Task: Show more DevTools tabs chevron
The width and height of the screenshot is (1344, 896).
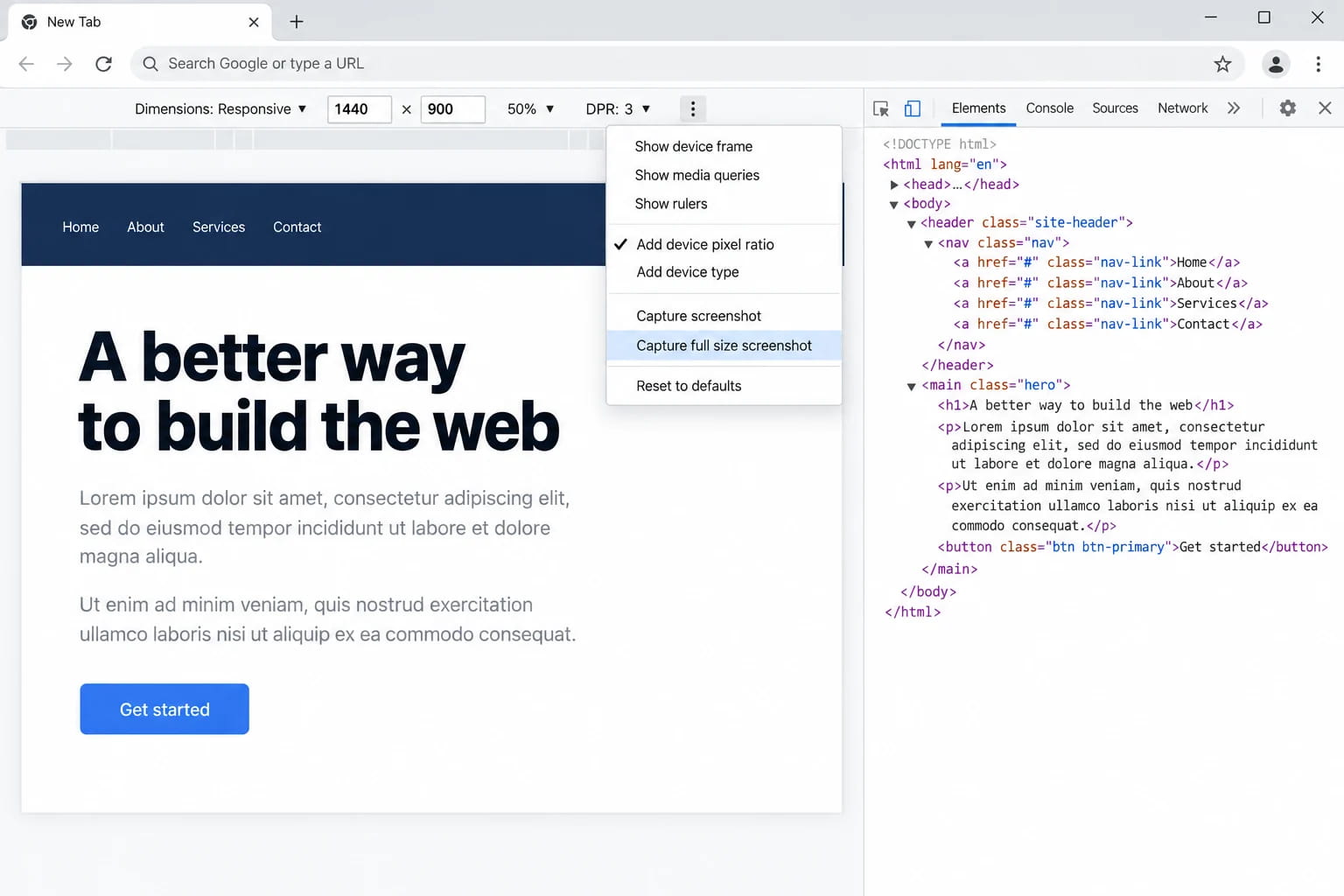Action: coord(1234,108)
